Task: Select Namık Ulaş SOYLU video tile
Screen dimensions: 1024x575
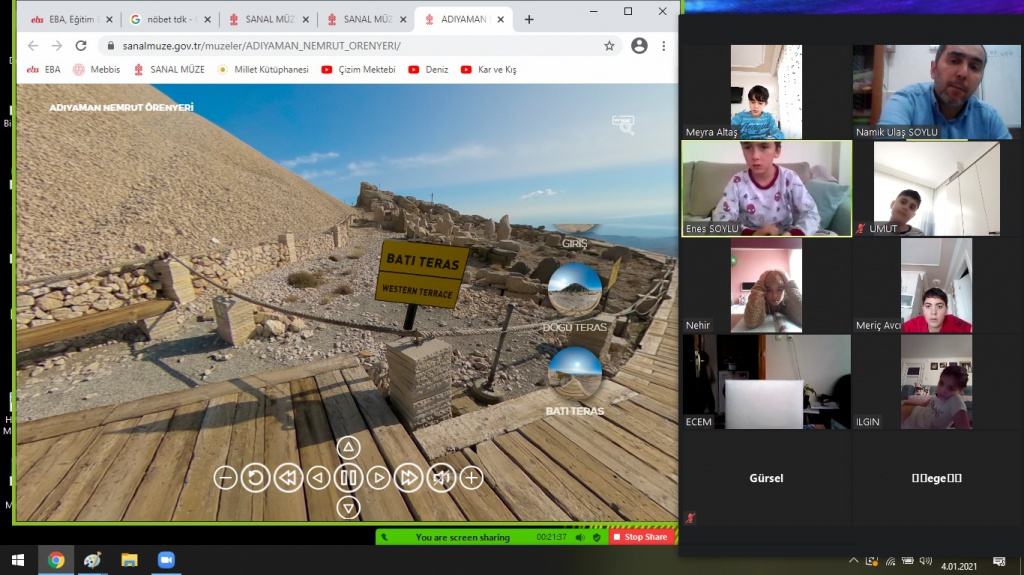Action: click(x=936, y=91)
